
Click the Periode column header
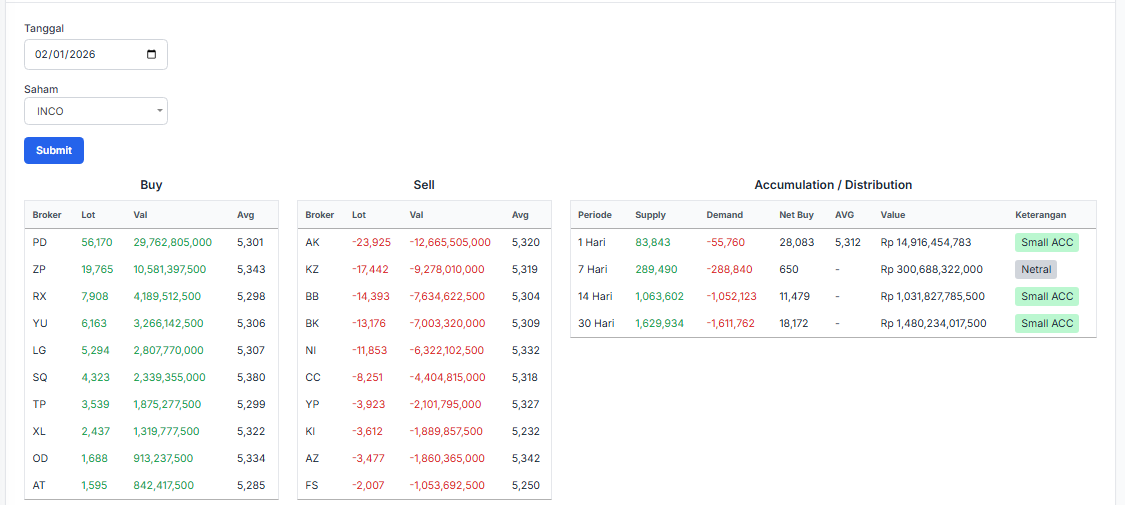(594, 215)
